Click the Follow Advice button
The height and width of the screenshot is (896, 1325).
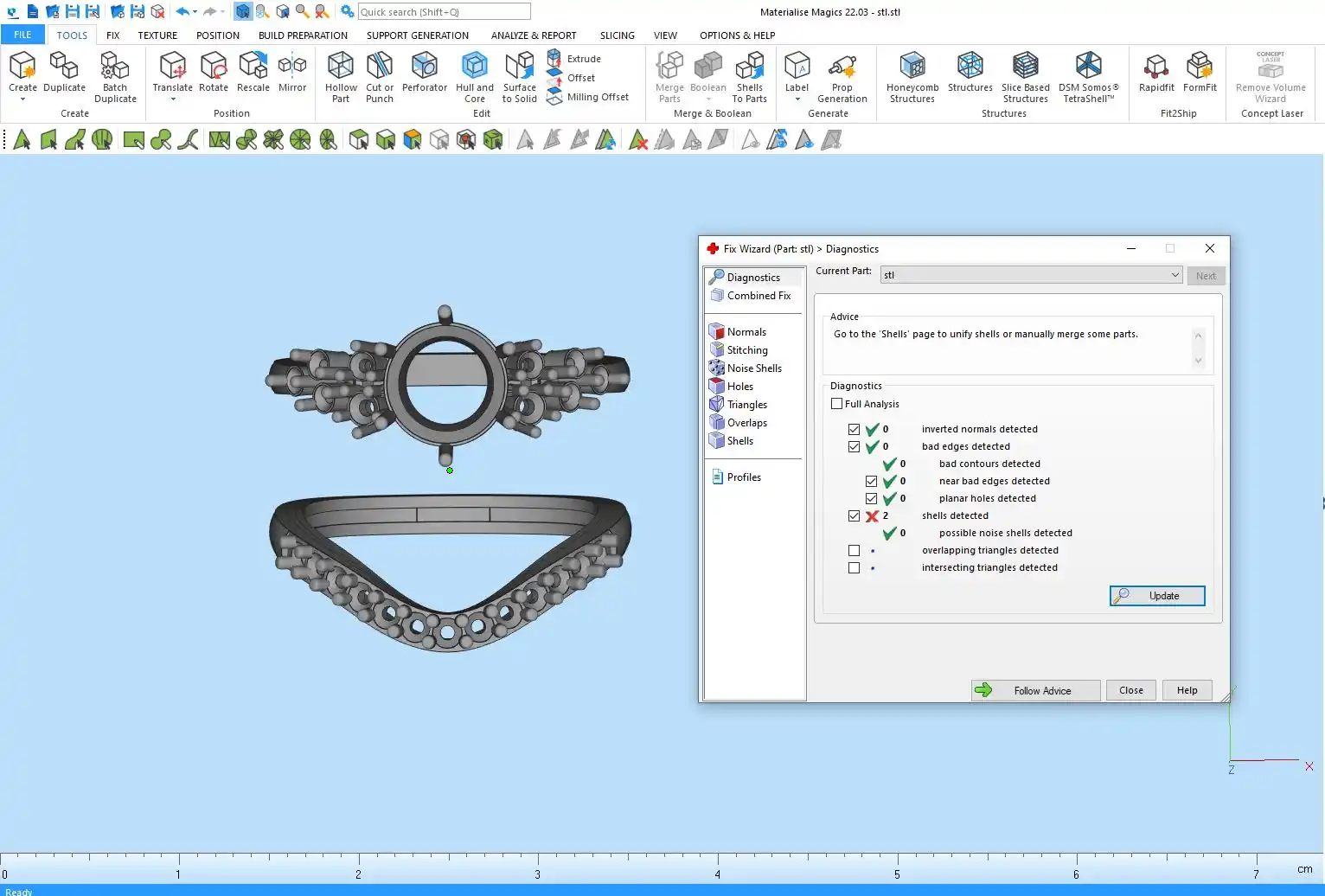[x=1035, y=690]
